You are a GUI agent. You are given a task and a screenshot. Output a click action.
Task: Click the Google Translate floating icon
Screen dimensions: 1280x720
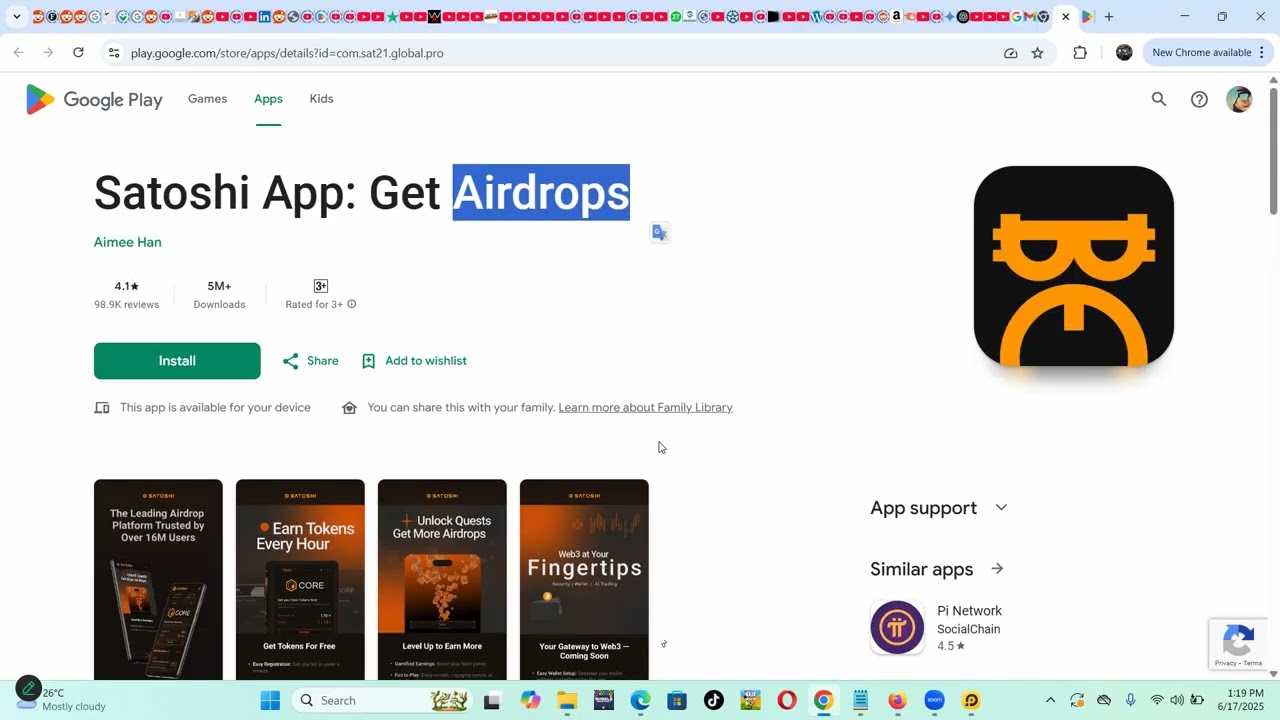coord(660,232)
